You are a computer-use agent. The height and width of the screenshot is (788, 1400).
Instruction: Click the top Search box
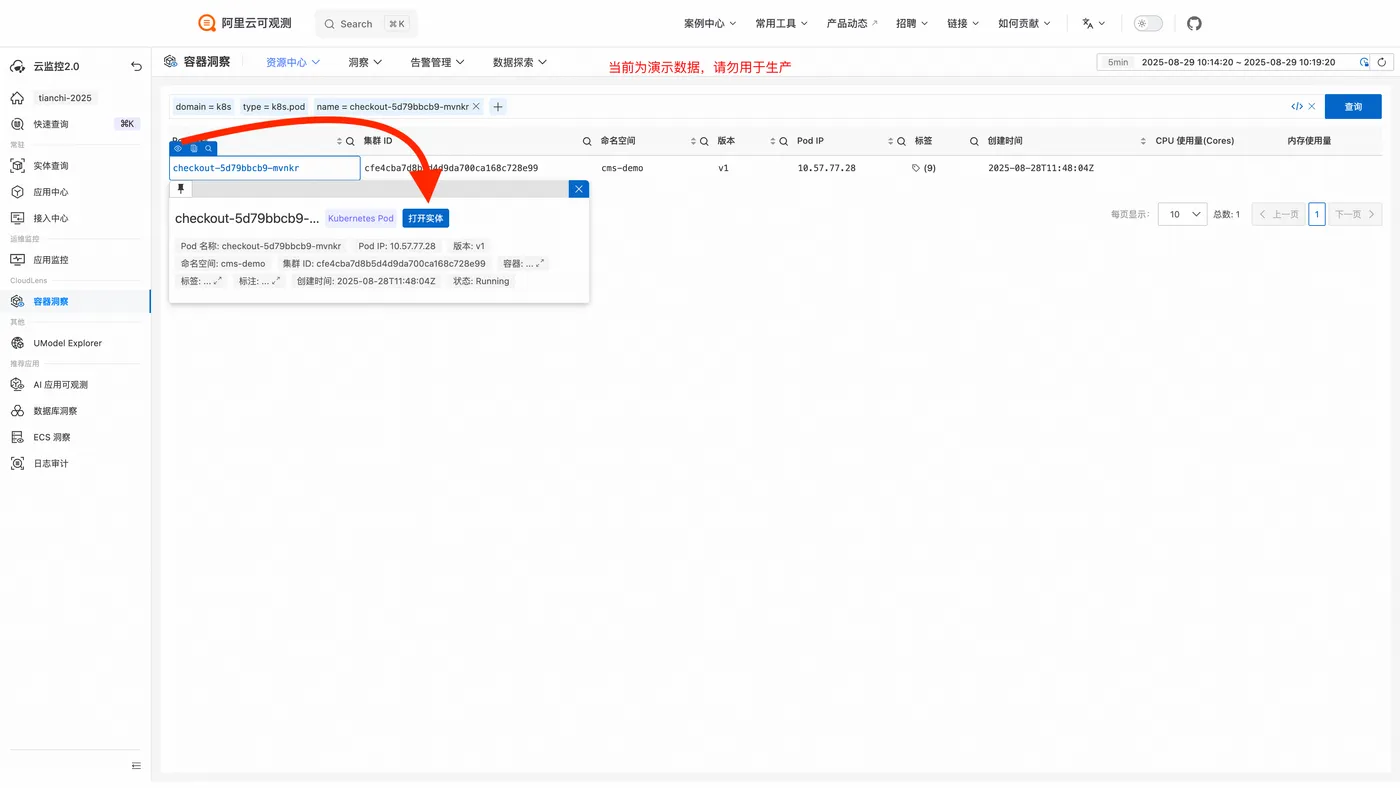(366, 24)
